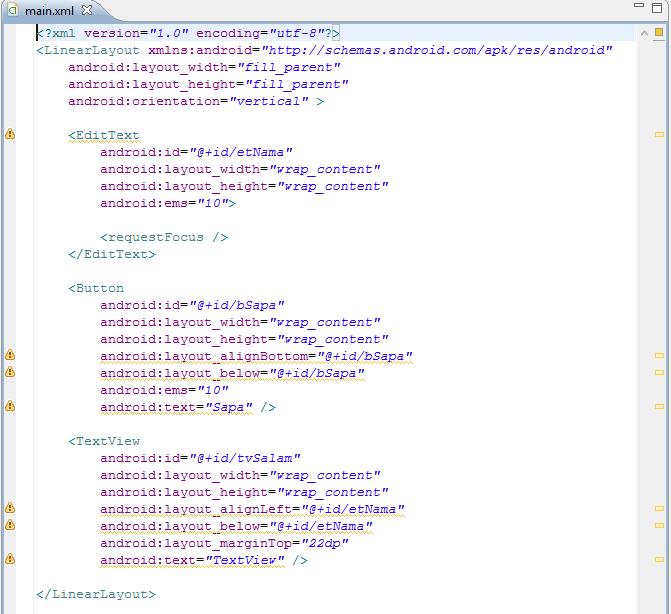Jump to layout_below etNama overview marker
This screenshot has height=614, width=671.
(x=659, y=525)
